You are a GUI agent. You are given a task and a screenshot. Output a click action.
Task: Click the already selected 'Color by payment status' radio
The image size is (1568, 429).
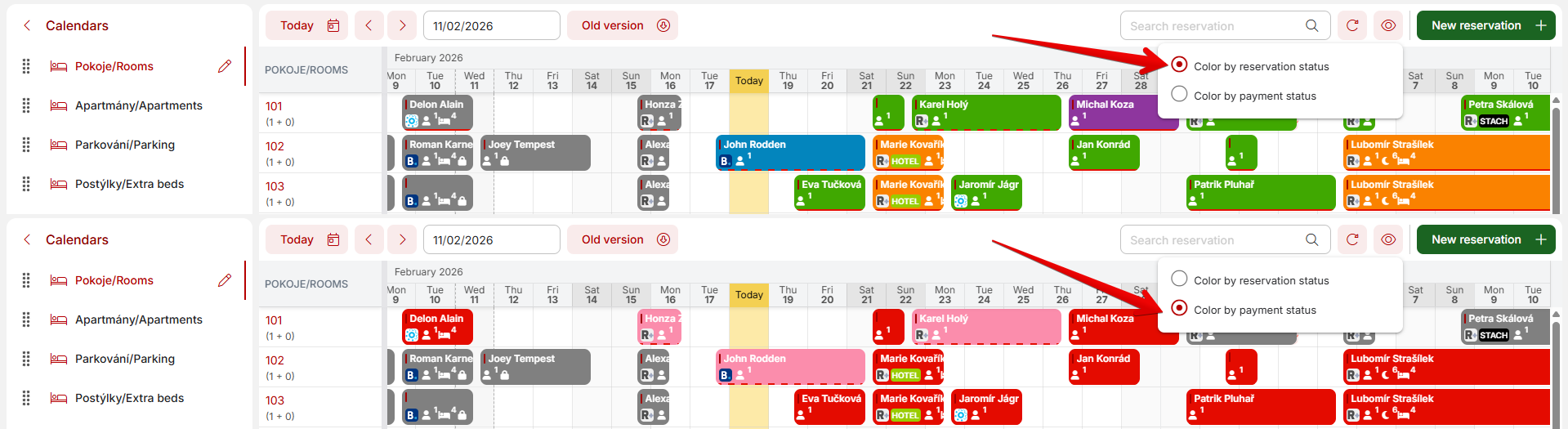tap(1179, 308)
